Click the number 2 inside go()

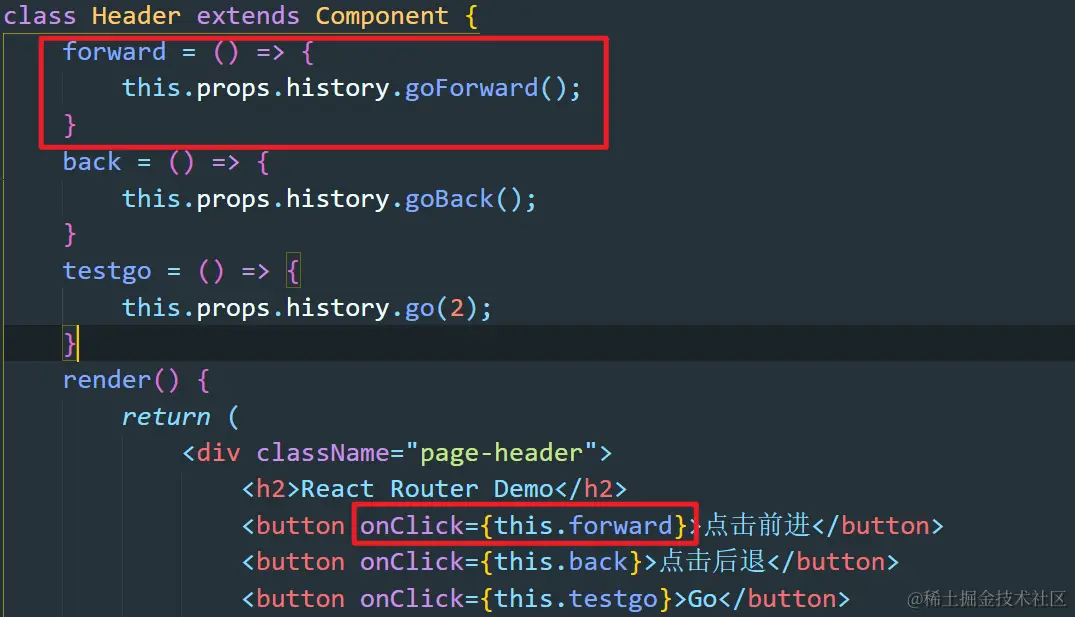coord(457,308)
